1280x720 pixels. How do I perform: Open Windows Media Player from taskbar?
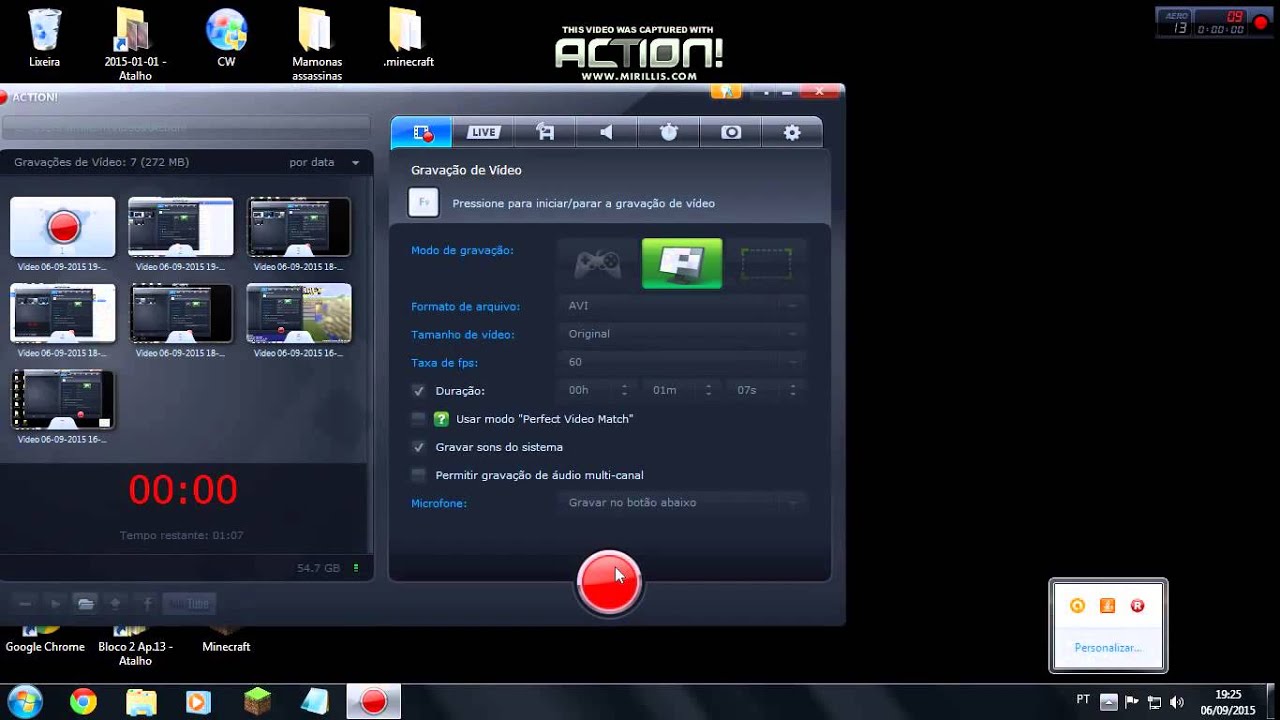(198, 702)
